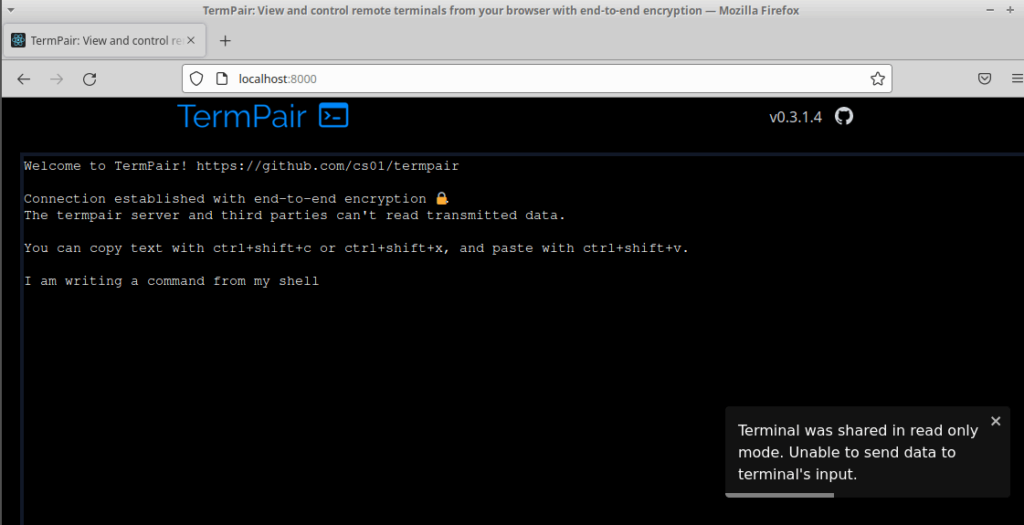Click 'I am writing a command' line
This screenshot has width=1024, height=525.
pyautogui.click(x=171, y=281)
